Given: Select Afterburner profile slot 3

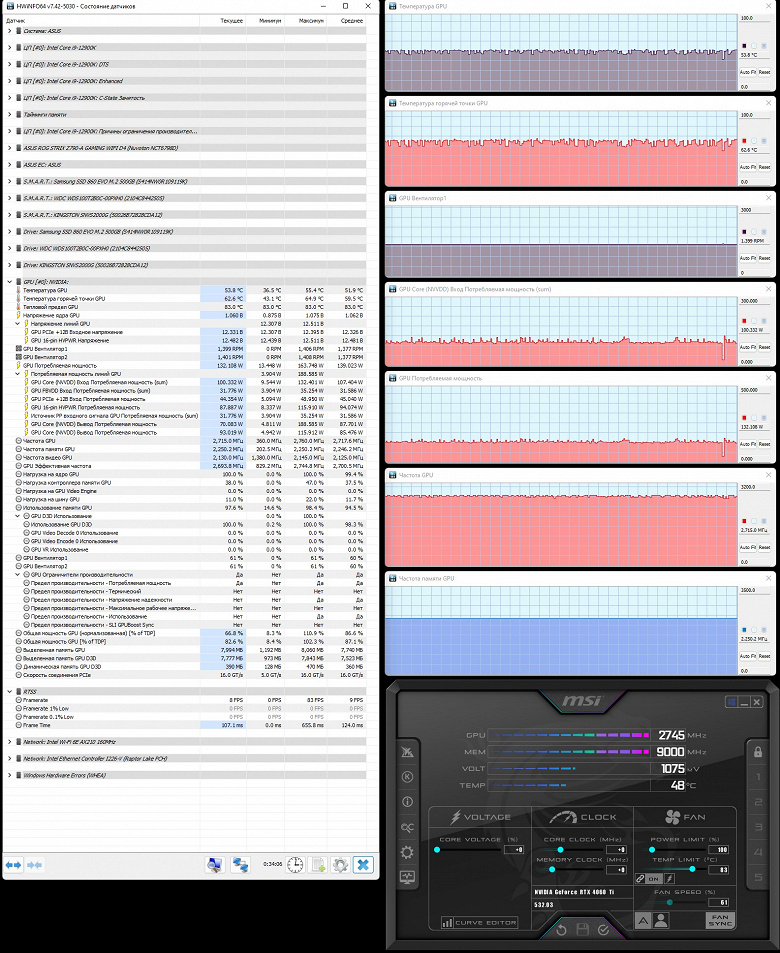Looking at the screenshot, I should [x=758, y=827].
